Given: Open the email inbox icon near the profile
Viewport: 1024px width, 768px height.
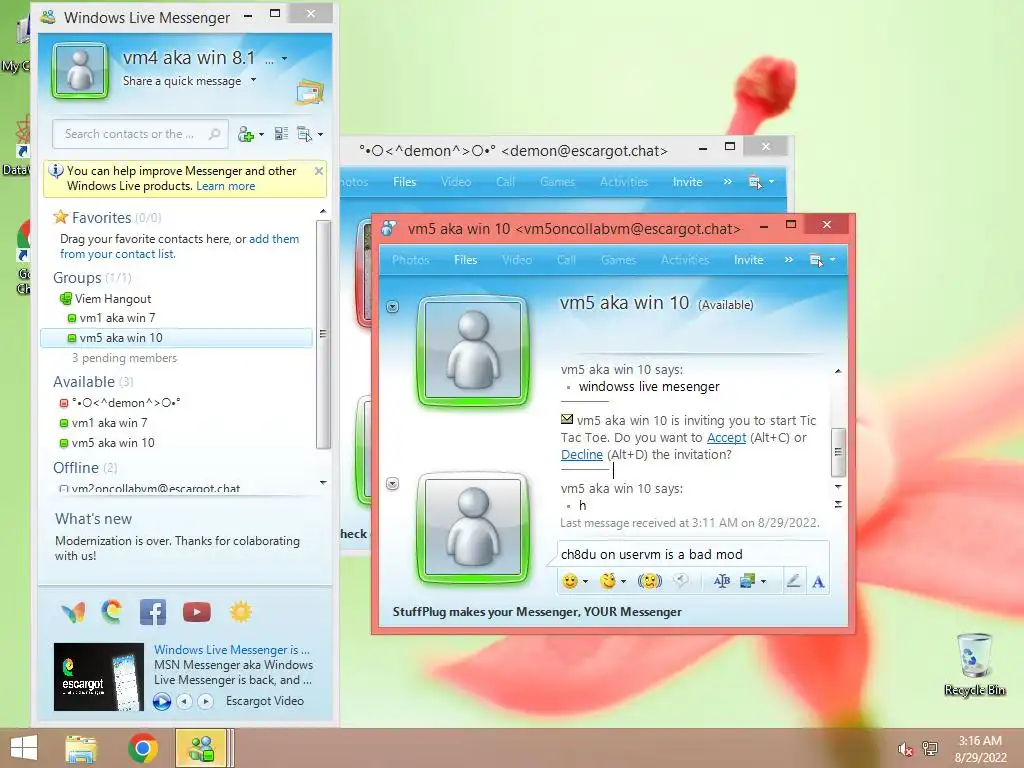Looking at the screenshot, I should (x=310, y=92).
